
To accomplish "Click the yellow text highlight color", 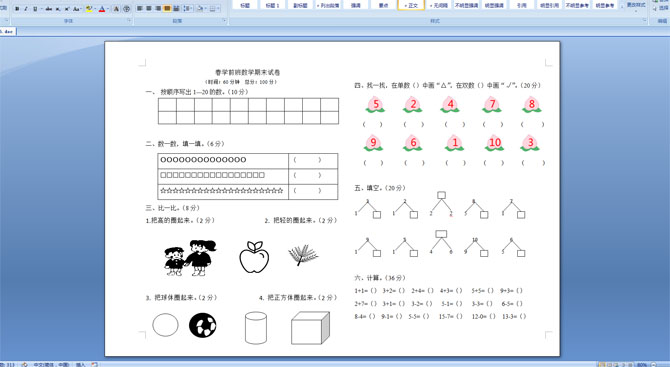I will 89,9.
